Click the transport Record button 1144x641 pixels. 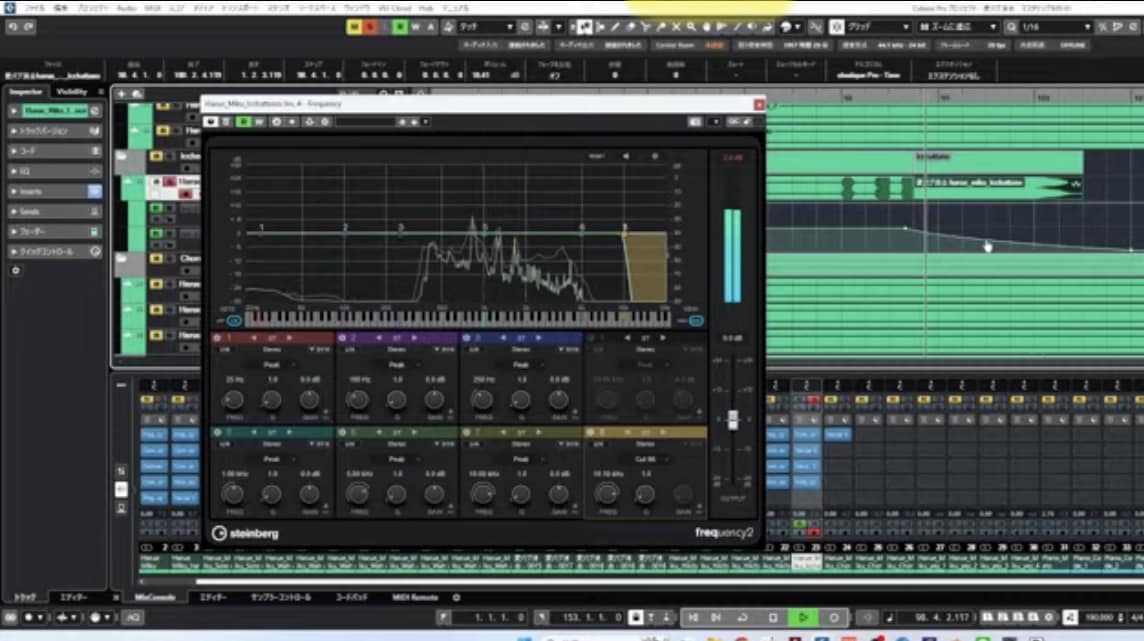pos(834,618)
